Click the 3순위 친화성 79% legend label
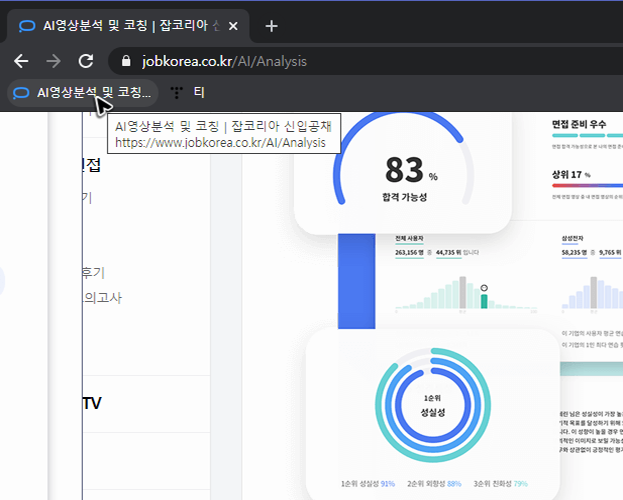Viewport: 623px width, 500px height. click(x=501, y=484)
